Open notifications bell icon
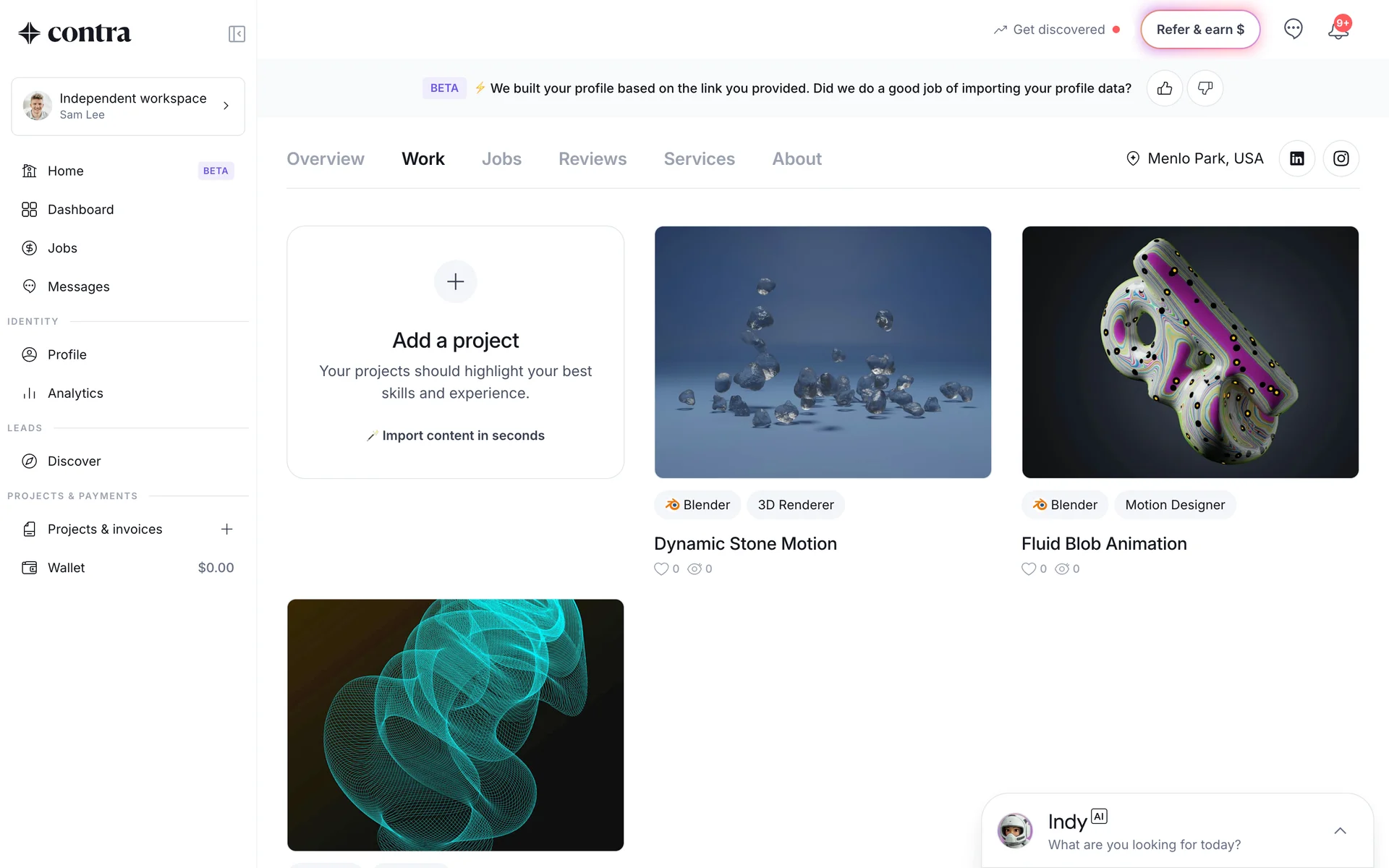The width and height of the screenshot is (1389, 868). click(x=1338, y=30)
